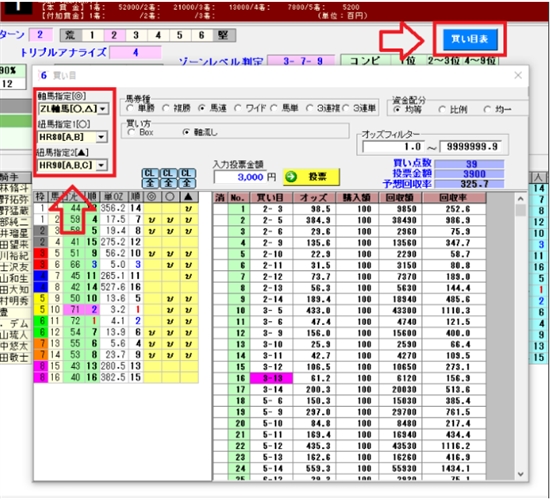Click odds filter minimum field 1.0

[393, 147]
